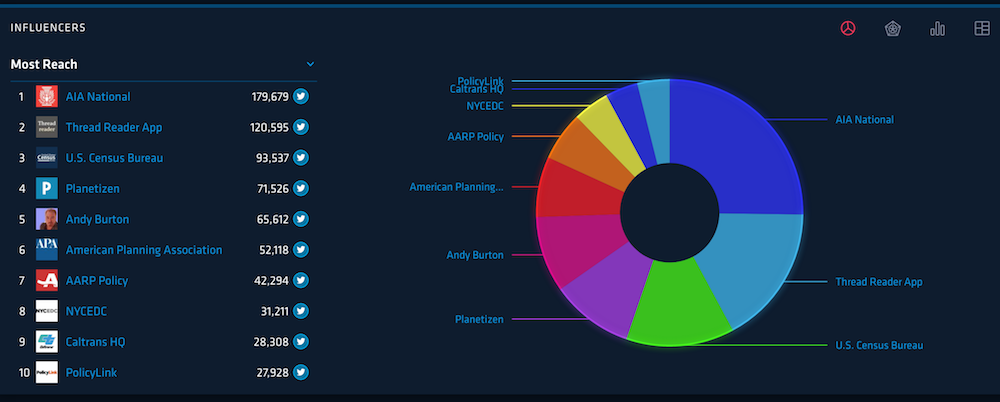Image resolution: width=1000 pixels, height=402 pixels.
Task: Open Thread Reader App avatar thumbnail
Action: pos(47,127)
